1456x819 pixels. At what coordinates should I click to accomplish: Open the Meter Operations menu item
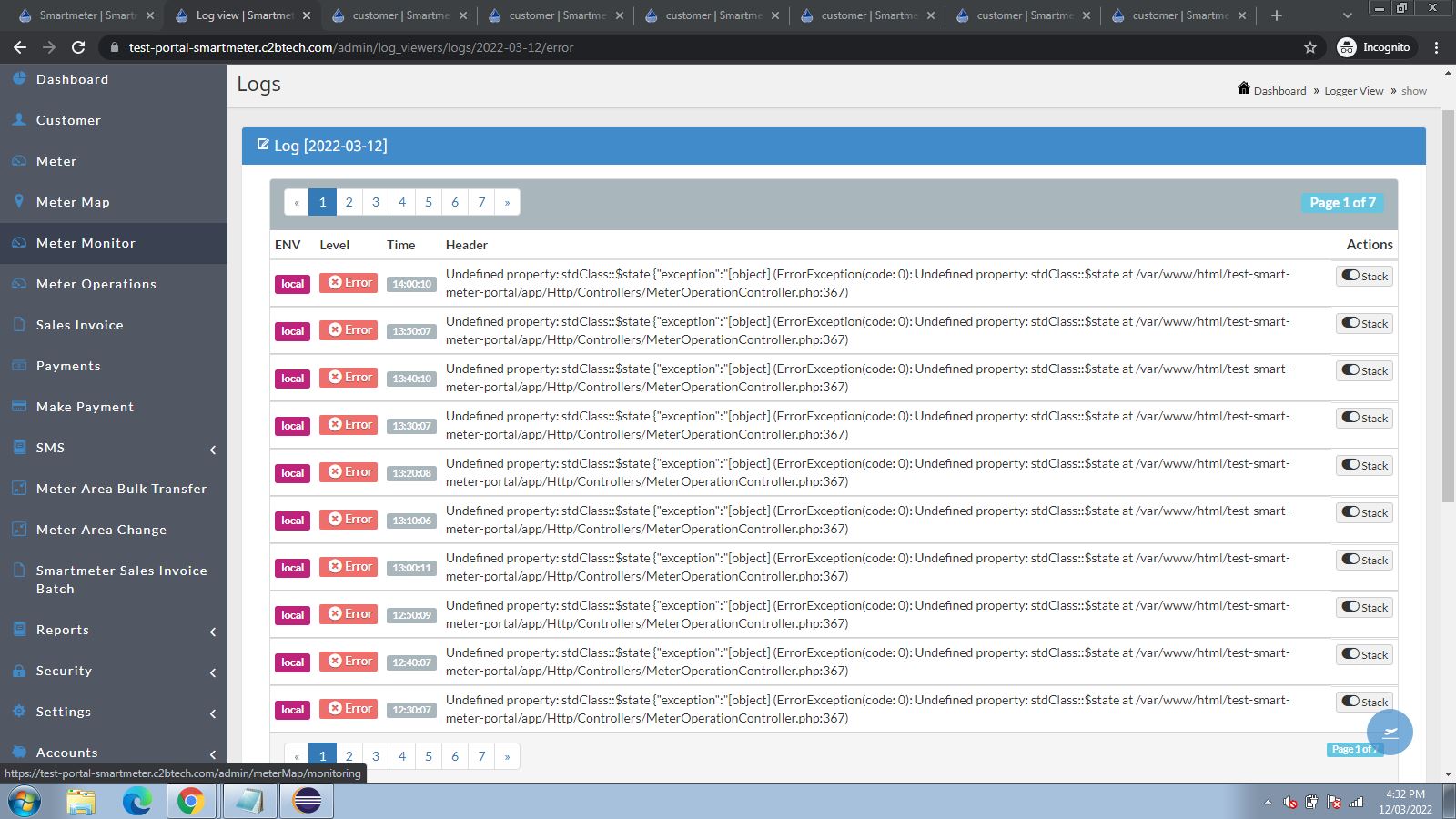pos(114,284)
